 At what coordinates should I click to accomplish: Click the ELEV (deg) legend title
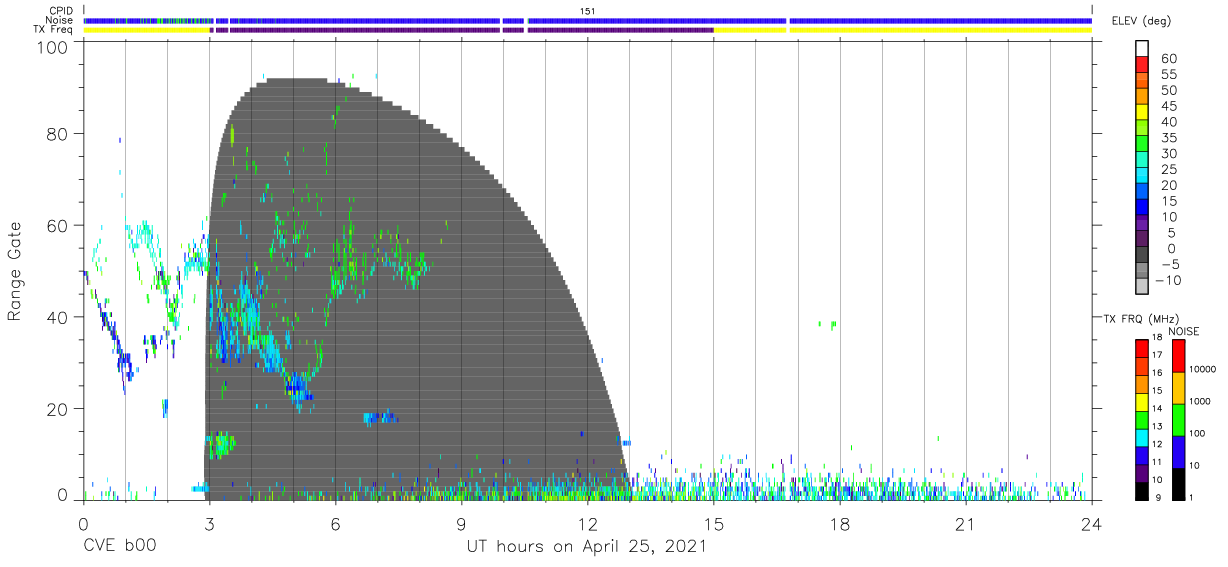point(1141,21)
